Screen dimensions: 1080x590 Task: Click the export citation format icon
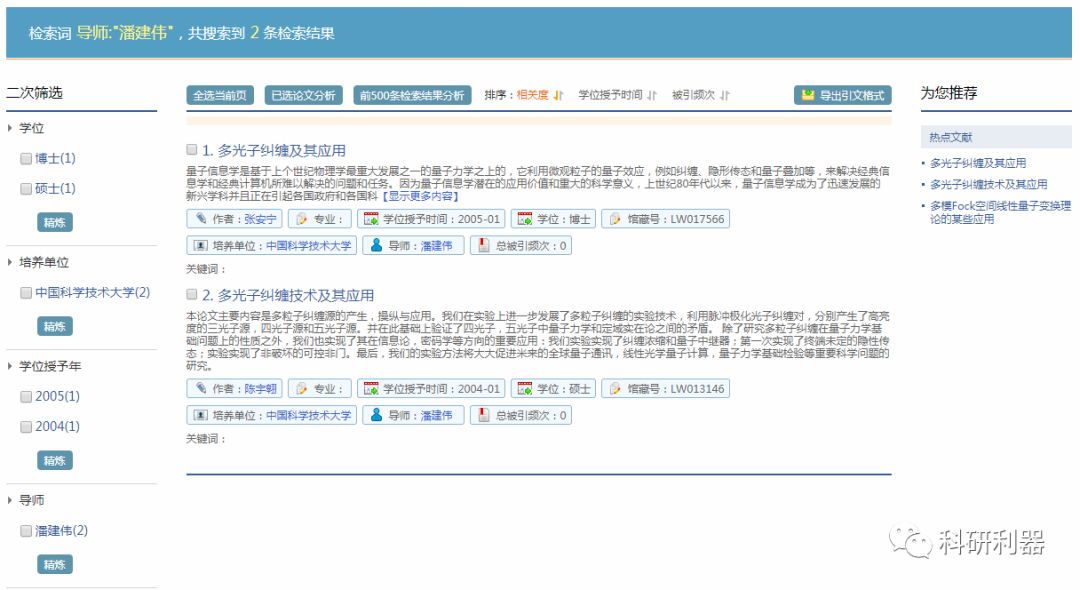[x=808, y=96]
